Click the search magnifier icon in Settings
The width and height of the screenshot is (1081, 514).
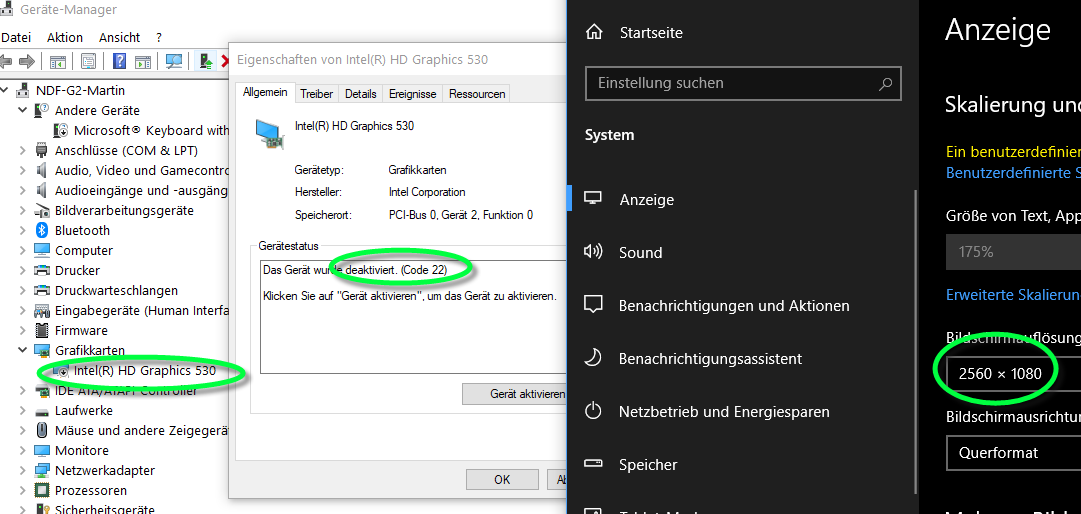(x=886, y=84)
